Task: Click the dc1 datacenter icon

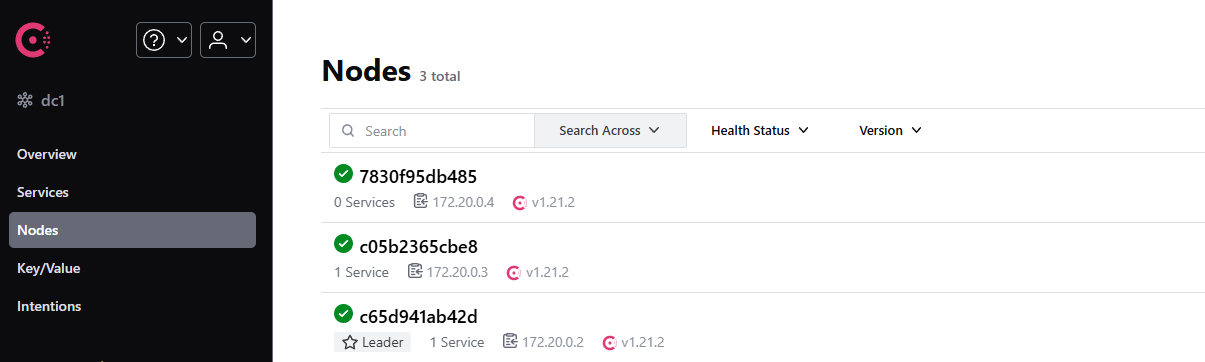Action: (25, 100)
